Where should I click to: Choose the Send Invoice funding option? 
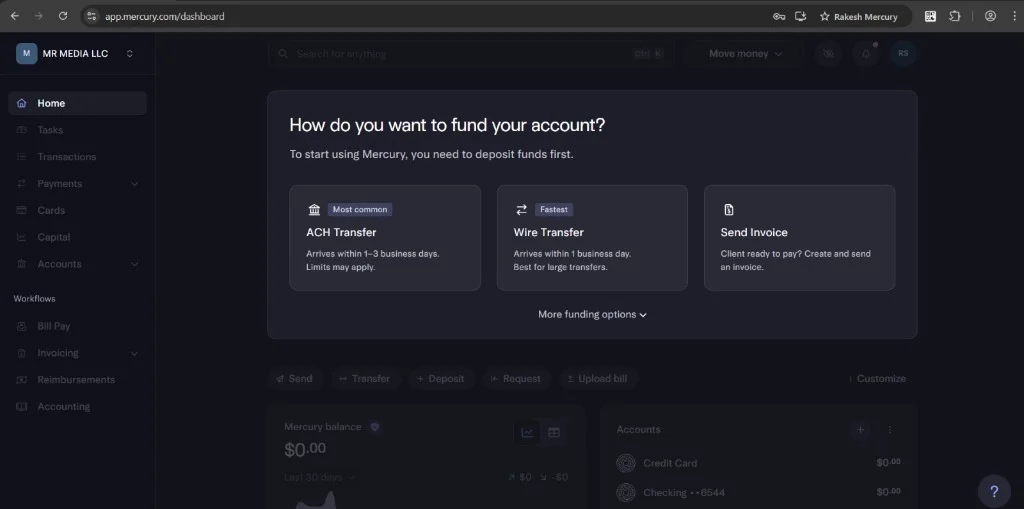point(799,238)
